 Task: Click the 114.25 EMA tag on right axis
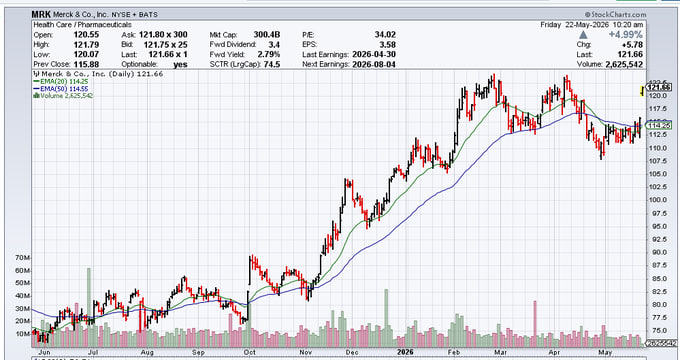[x=659, y=126]
